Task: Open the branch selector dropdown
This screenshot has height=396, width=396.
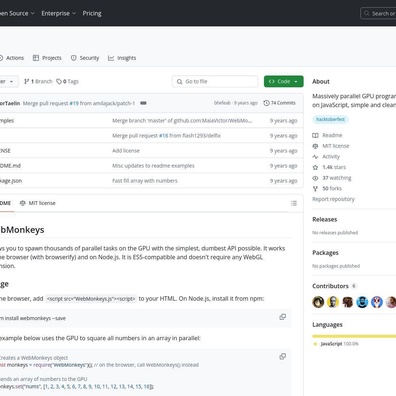Action: click(9, 81)
